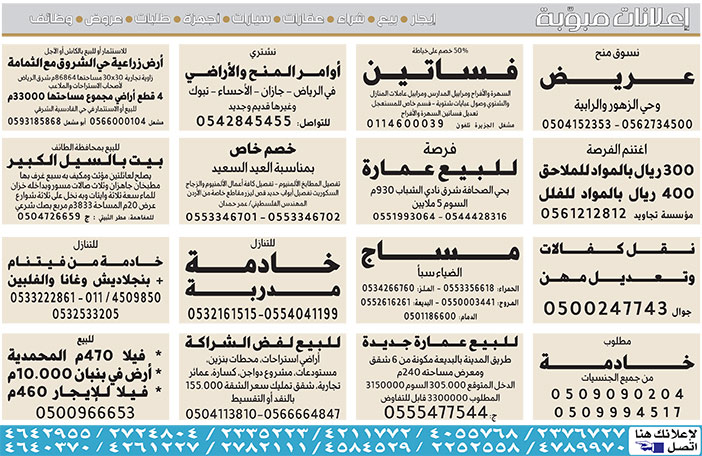Click the phone number 0509994517
The height and width of the screenshot is (456, 702).
click(617, 412)
